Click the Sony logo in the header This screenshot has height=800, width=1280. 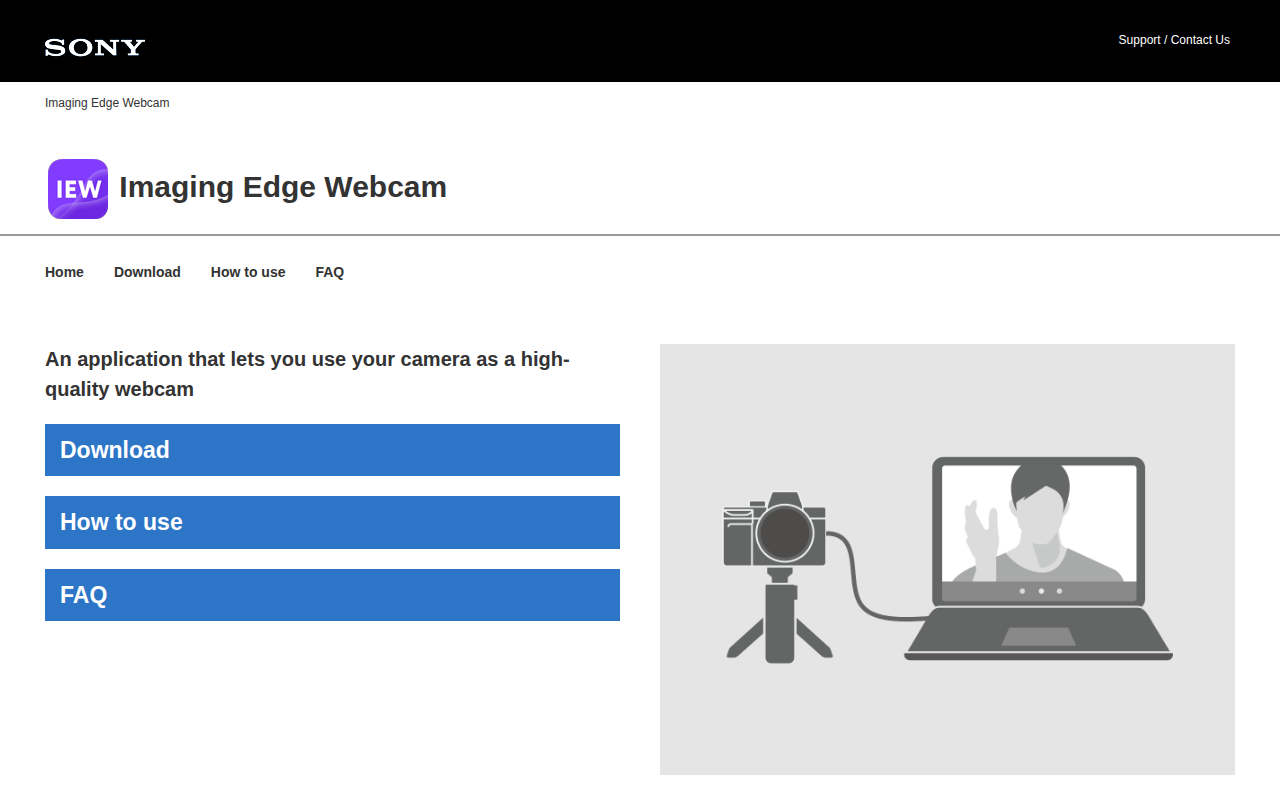95,47
